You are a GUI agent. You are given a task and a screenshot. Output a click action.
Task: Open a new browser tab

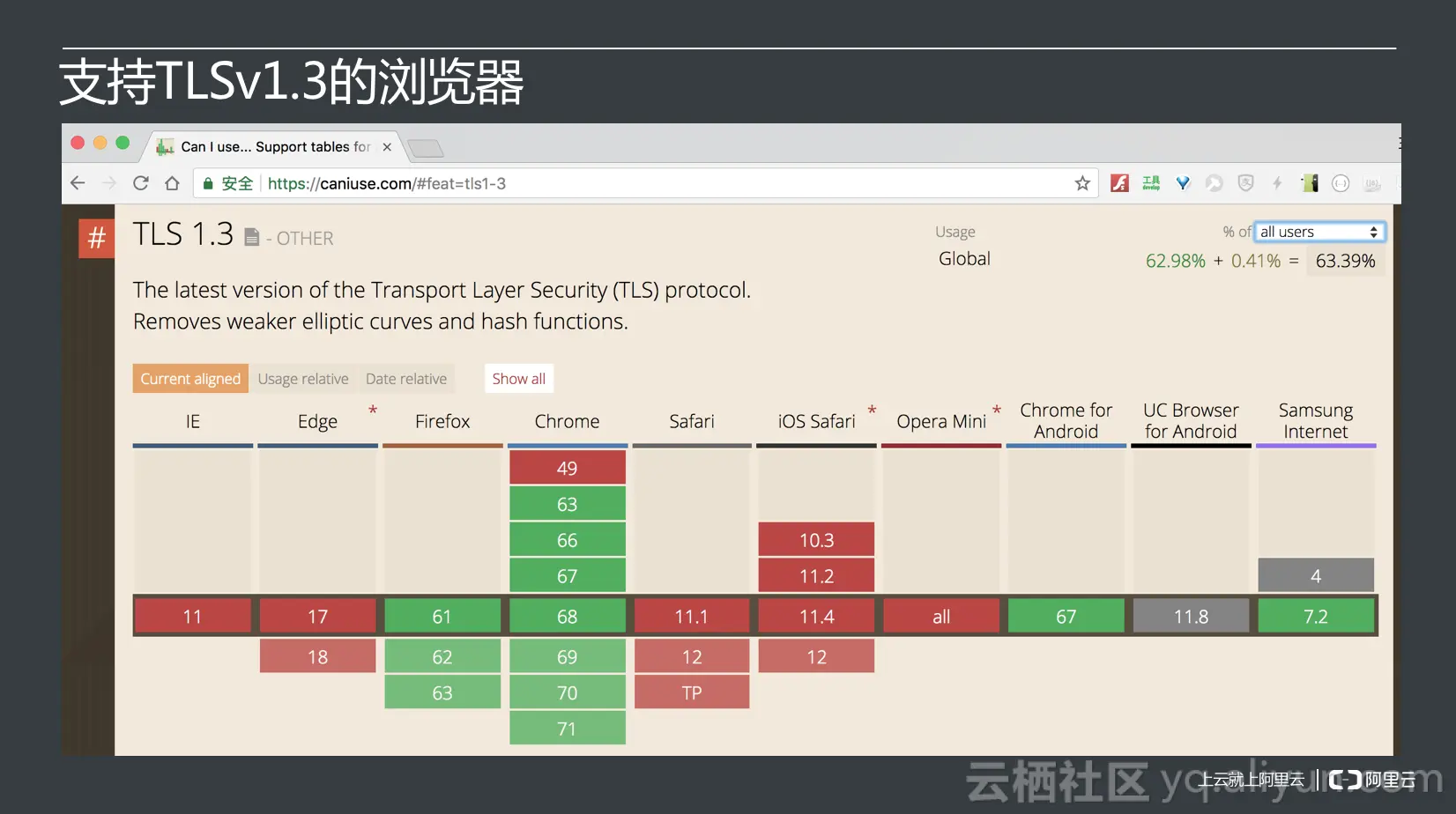(x=427, y=148)
